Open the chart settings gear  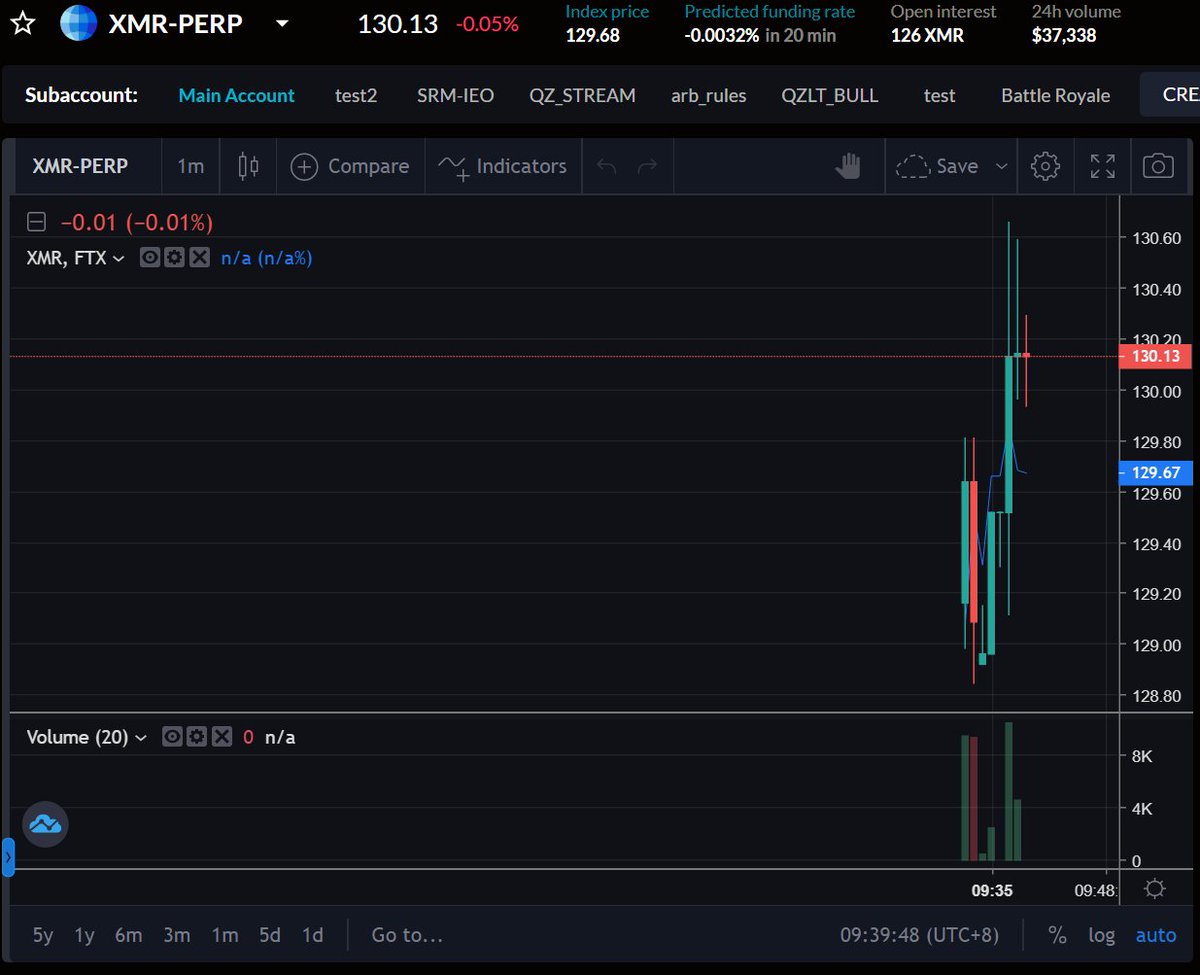pos(1045,166)
